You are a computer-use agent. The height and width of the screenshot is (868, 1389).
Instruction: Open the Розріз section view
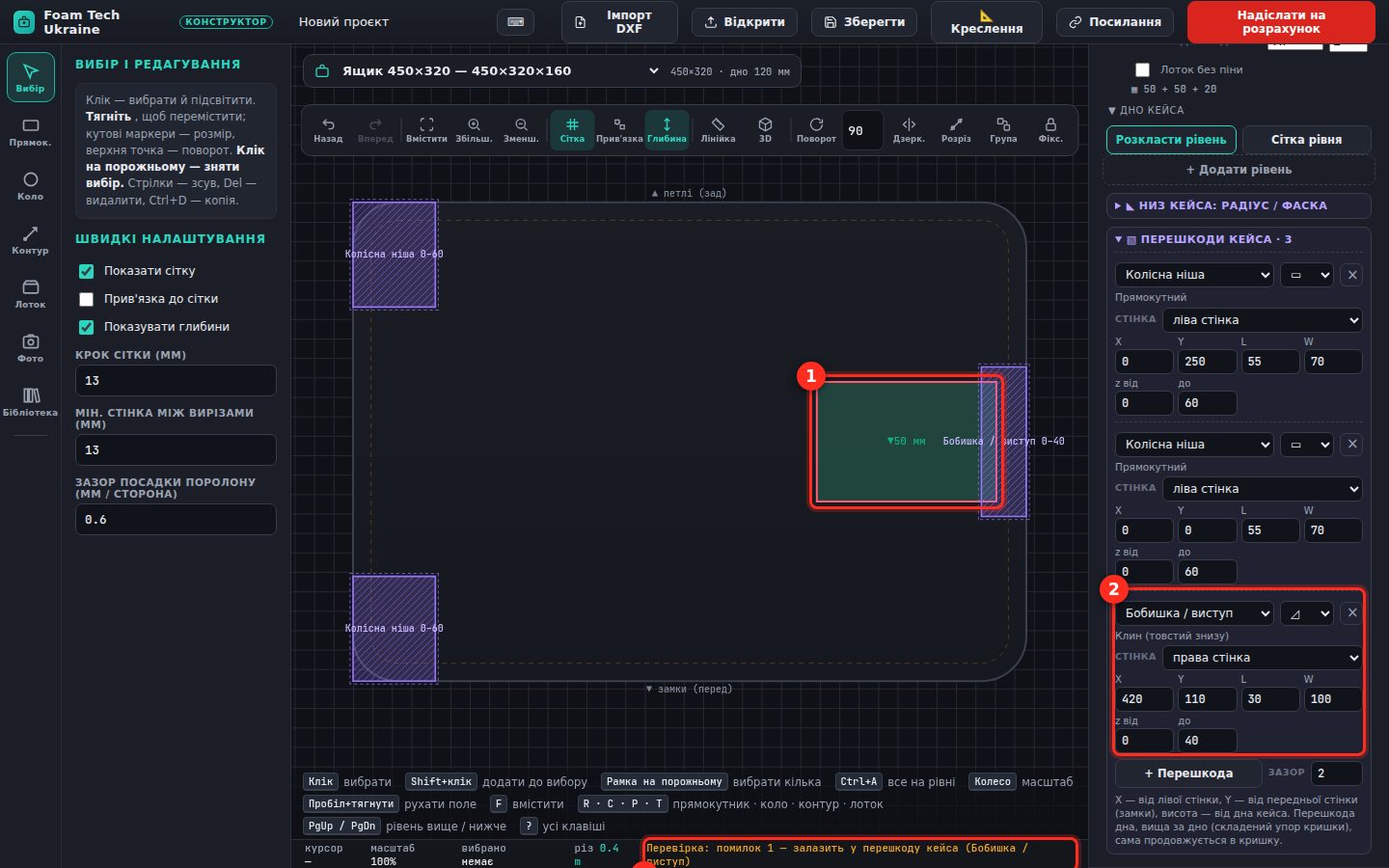point(956,130)
